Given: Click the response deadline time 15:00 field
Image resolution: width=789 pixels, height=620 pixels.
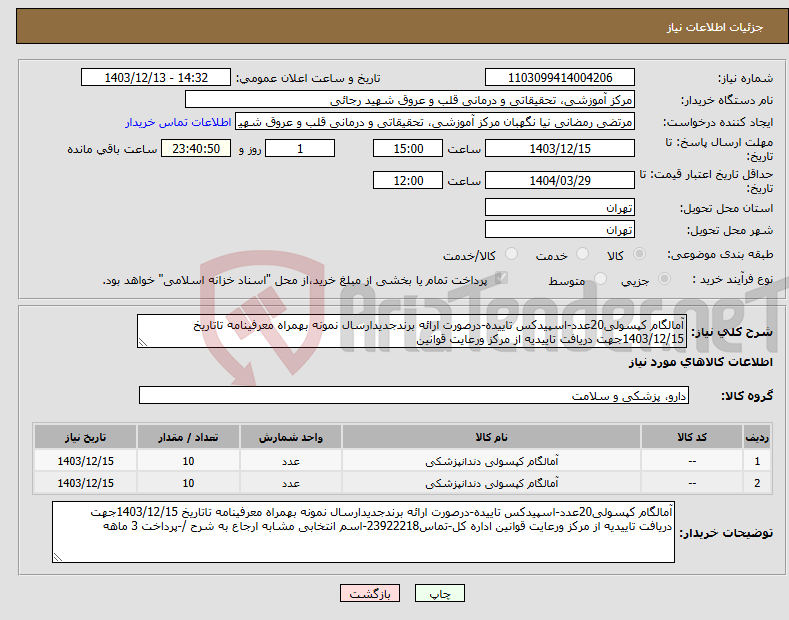Looking at the screenshot, I should point(408,148).
